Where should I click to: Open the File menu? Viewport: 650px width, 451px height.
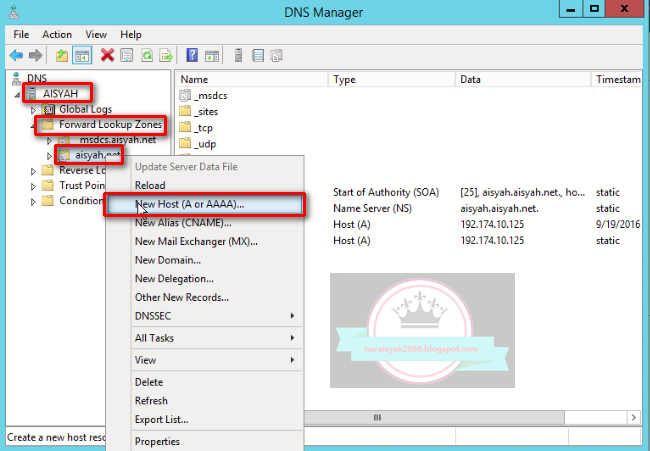pos(21,34)
